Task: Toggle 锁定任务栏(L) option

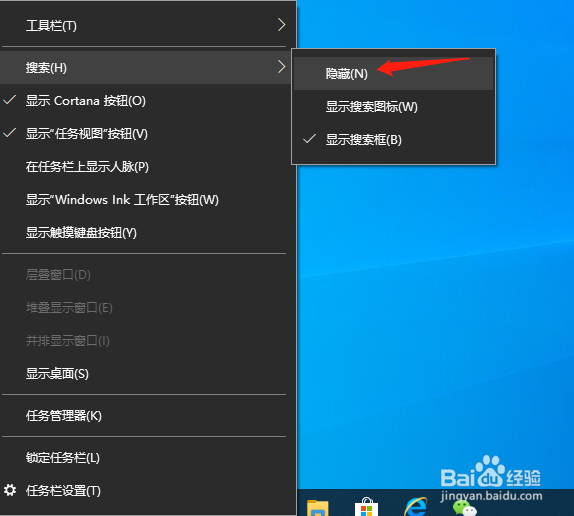Action: (148, 458)
